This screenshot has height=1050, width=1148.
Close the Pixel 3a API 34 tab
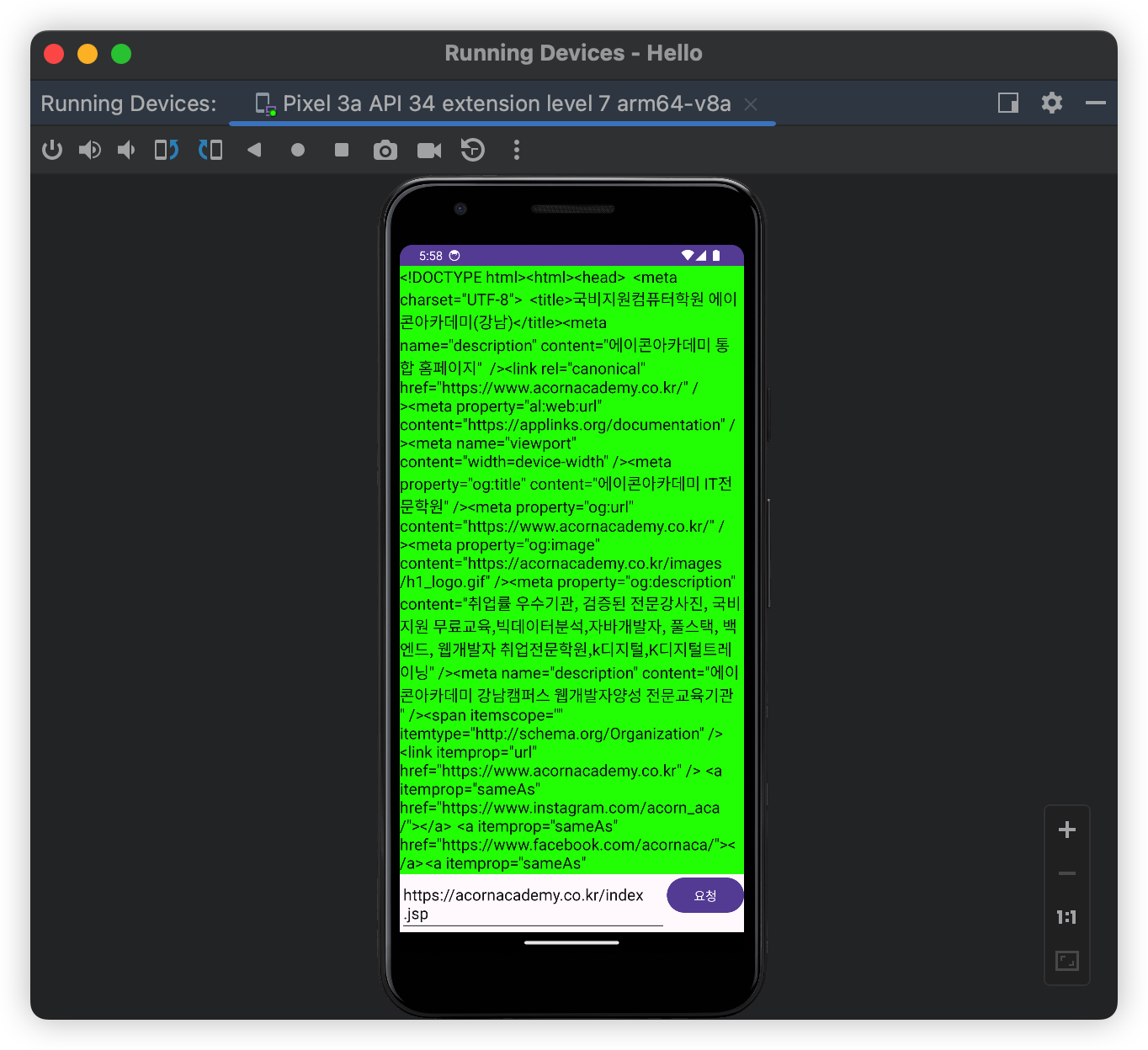pyautogui.click(x=751, y=104)
